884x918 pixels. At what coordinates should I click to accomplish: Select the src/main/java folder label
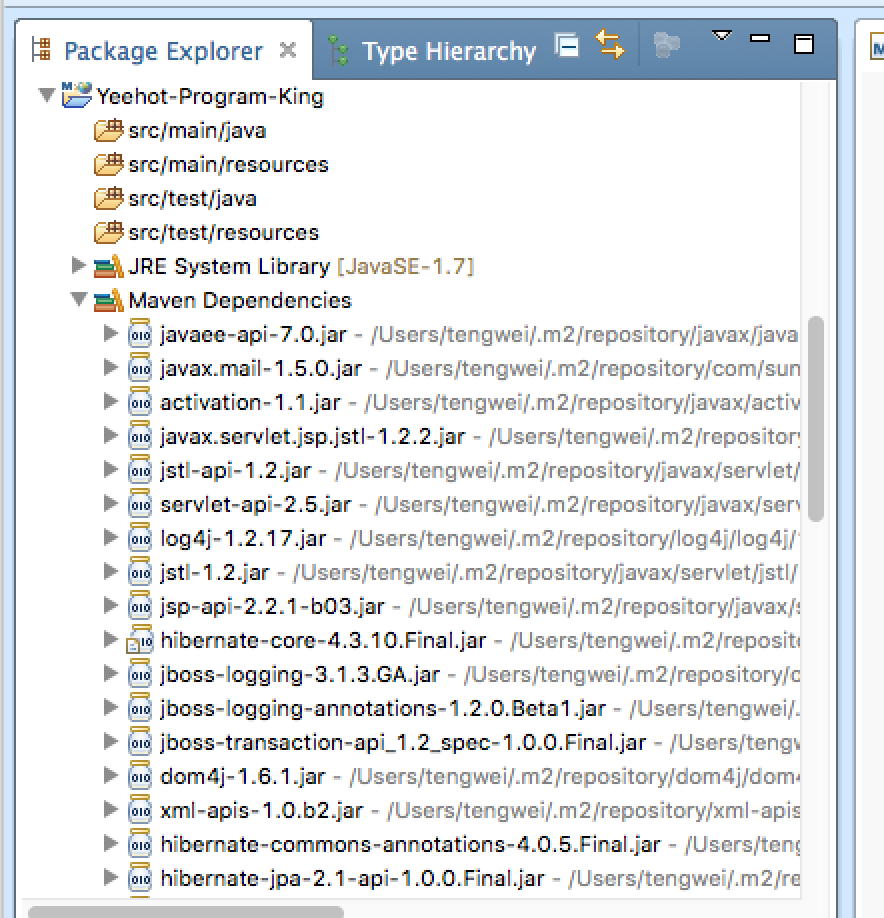[197, 131]
